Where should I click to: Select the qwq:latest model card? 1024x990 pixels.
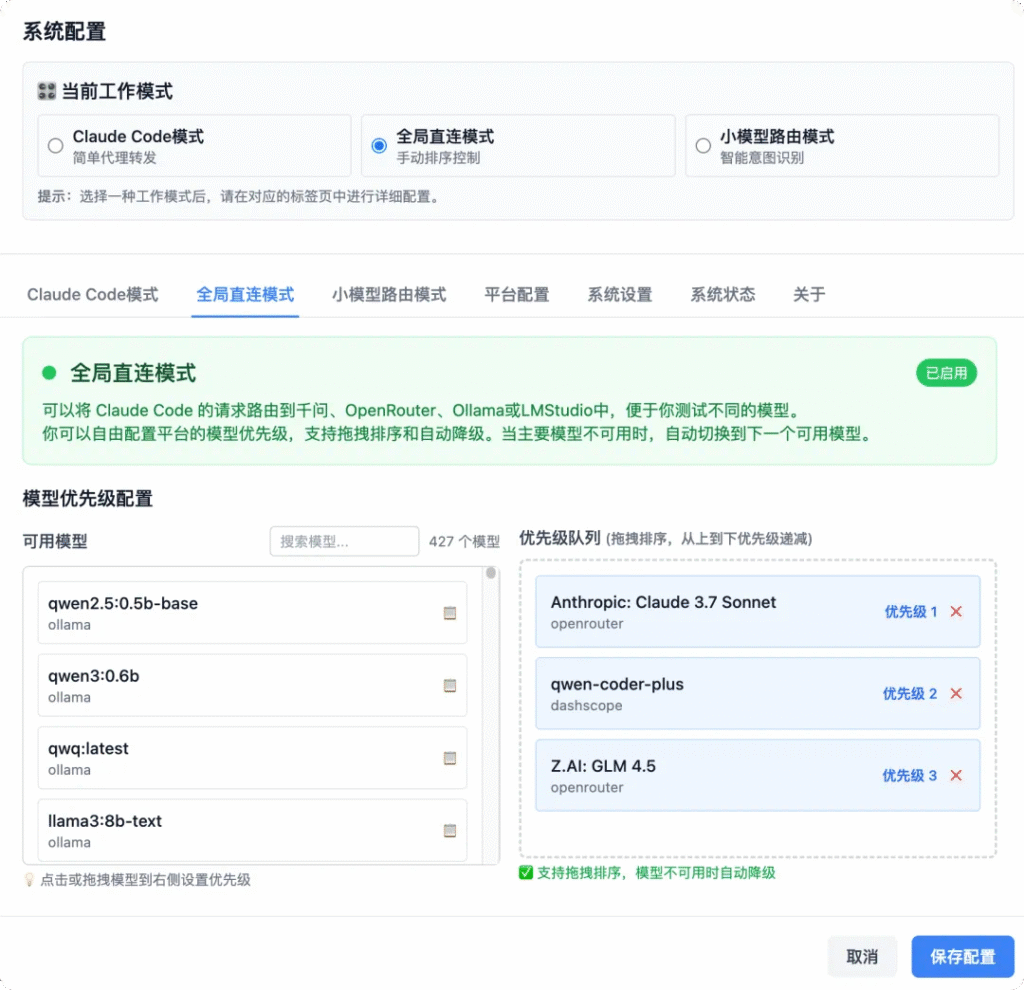click(252, 758)
